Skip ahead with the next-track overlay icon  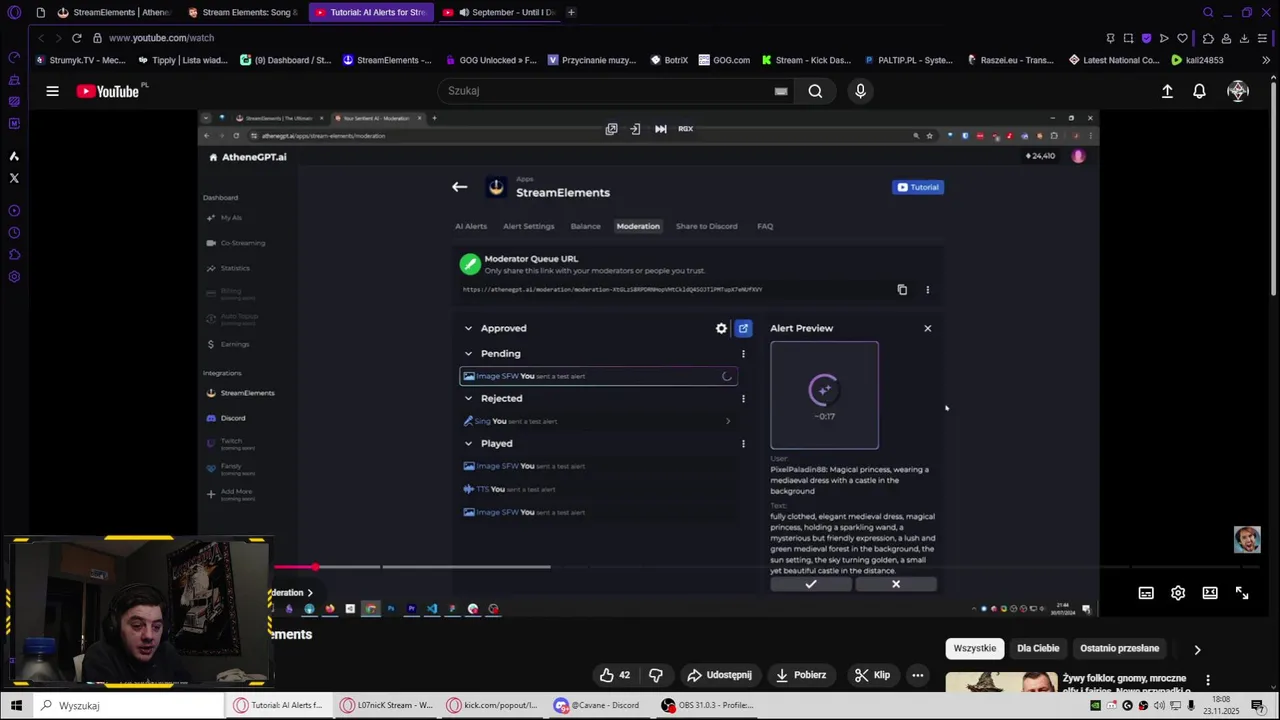[660, 129]
